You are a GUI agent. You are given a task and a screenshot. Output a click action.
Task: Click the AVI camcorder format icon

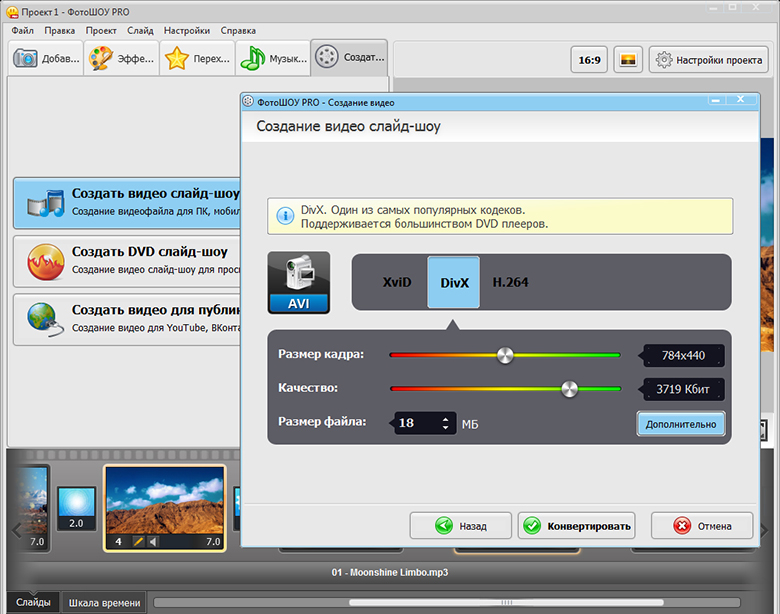point(298,282)
